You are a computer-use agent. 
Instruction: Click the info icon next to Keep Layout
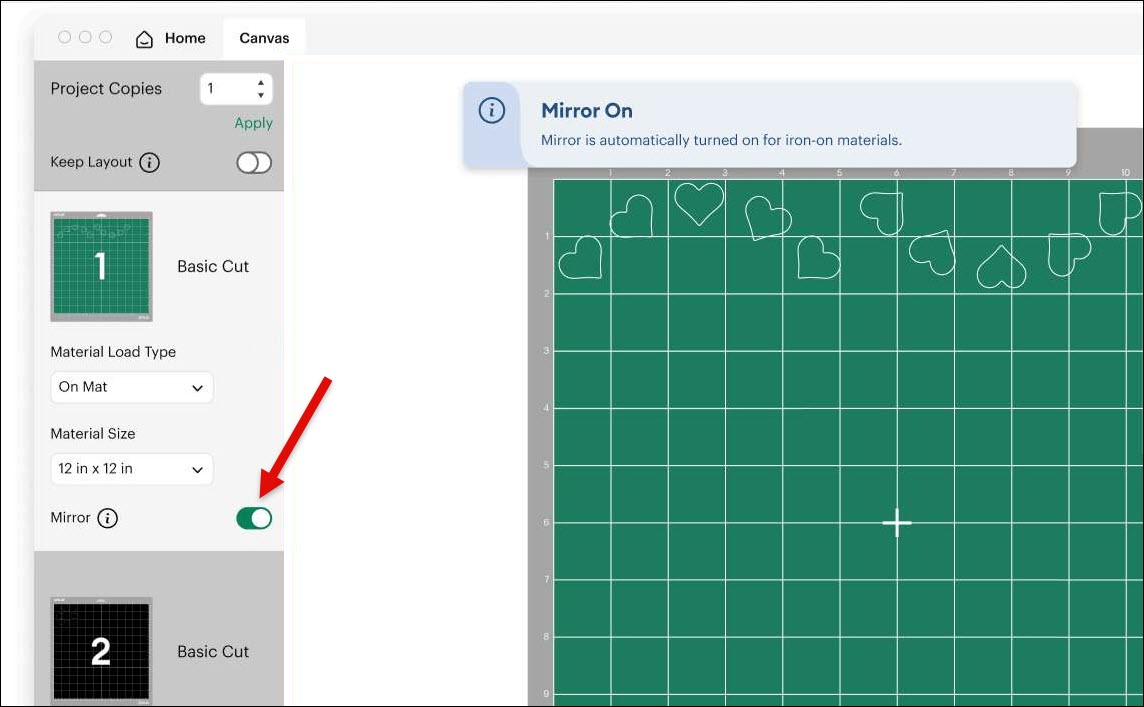150,162
